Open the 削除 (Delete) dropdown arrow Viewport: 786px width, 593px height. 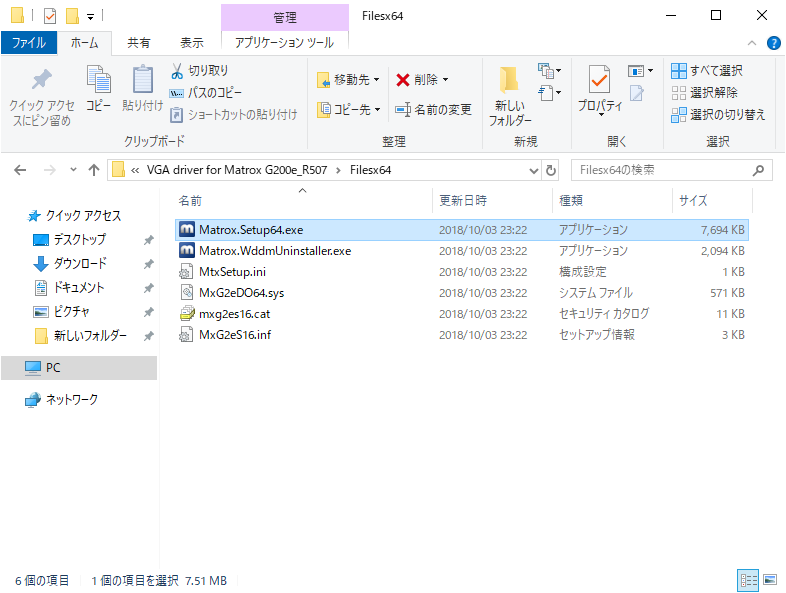tap(445, 80)
